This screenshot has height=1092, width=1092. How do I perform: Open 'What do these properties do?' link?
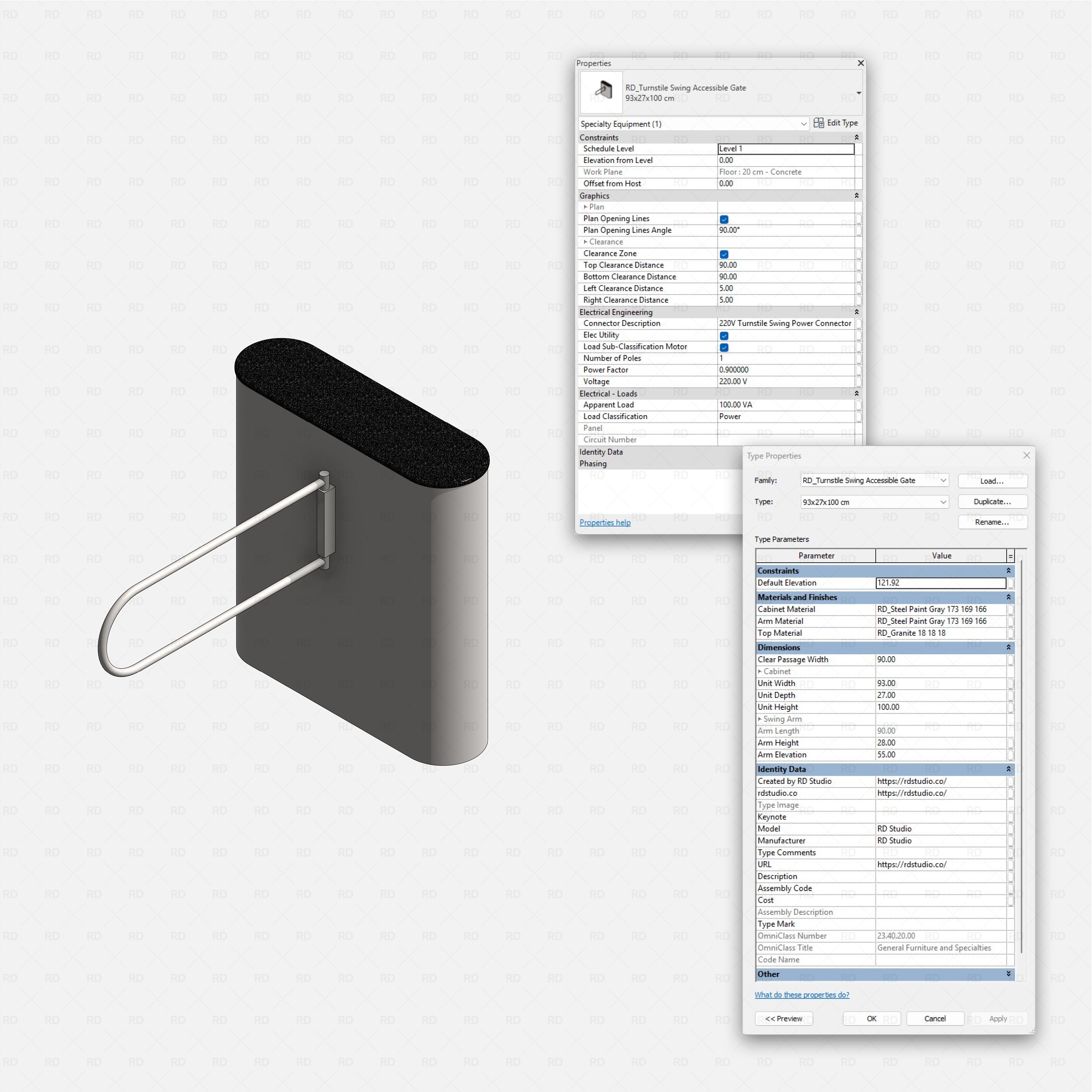802,995
